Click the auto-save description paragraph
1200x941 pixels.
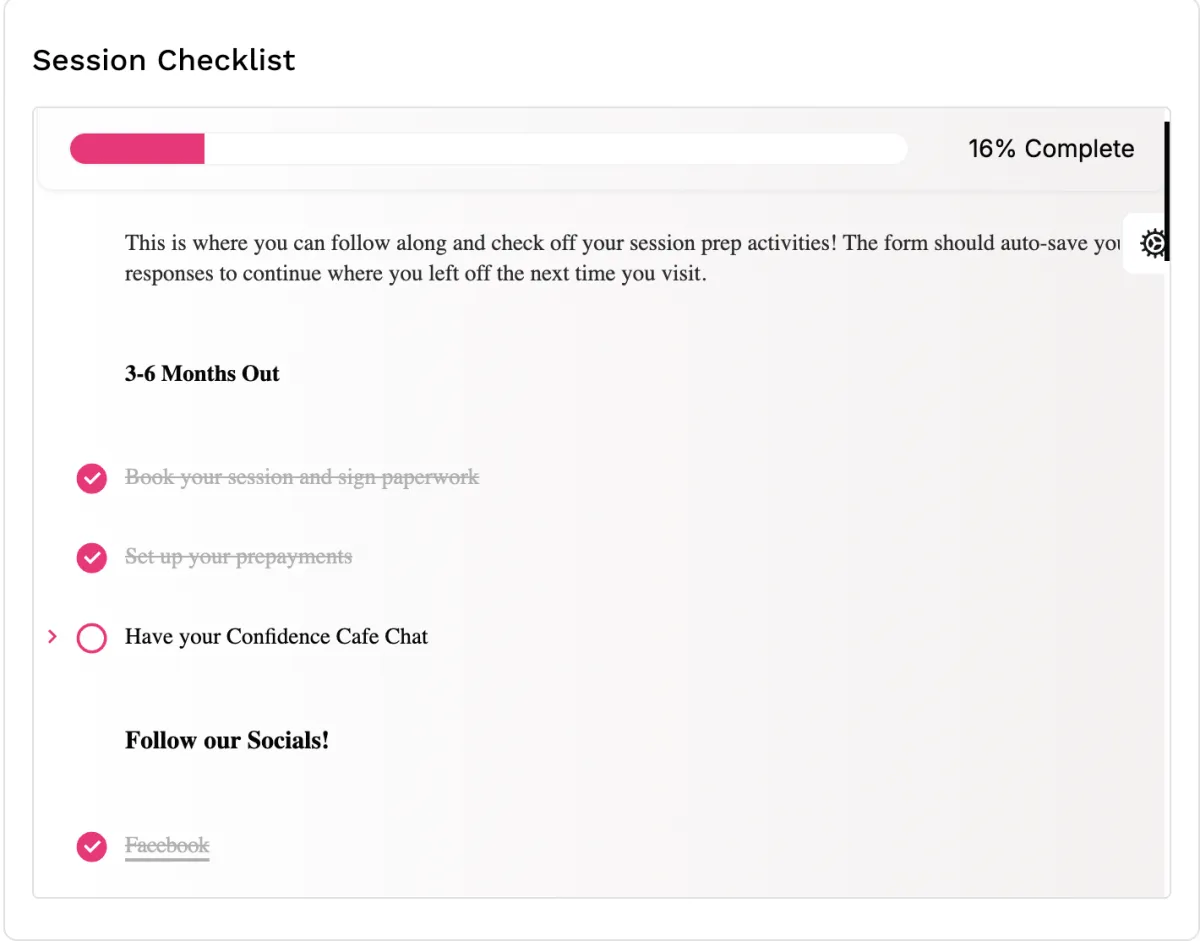(x=622, y=258)
